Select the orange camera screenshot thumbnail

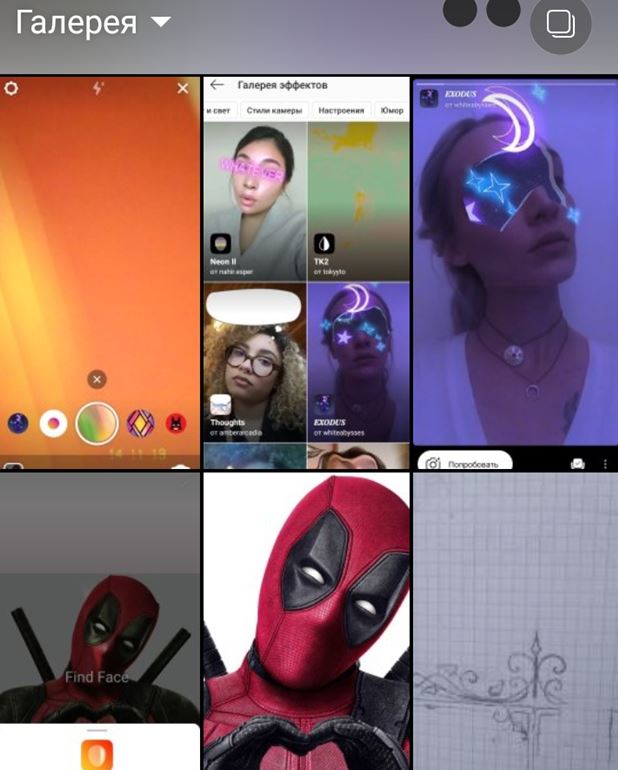coord(100,273)
